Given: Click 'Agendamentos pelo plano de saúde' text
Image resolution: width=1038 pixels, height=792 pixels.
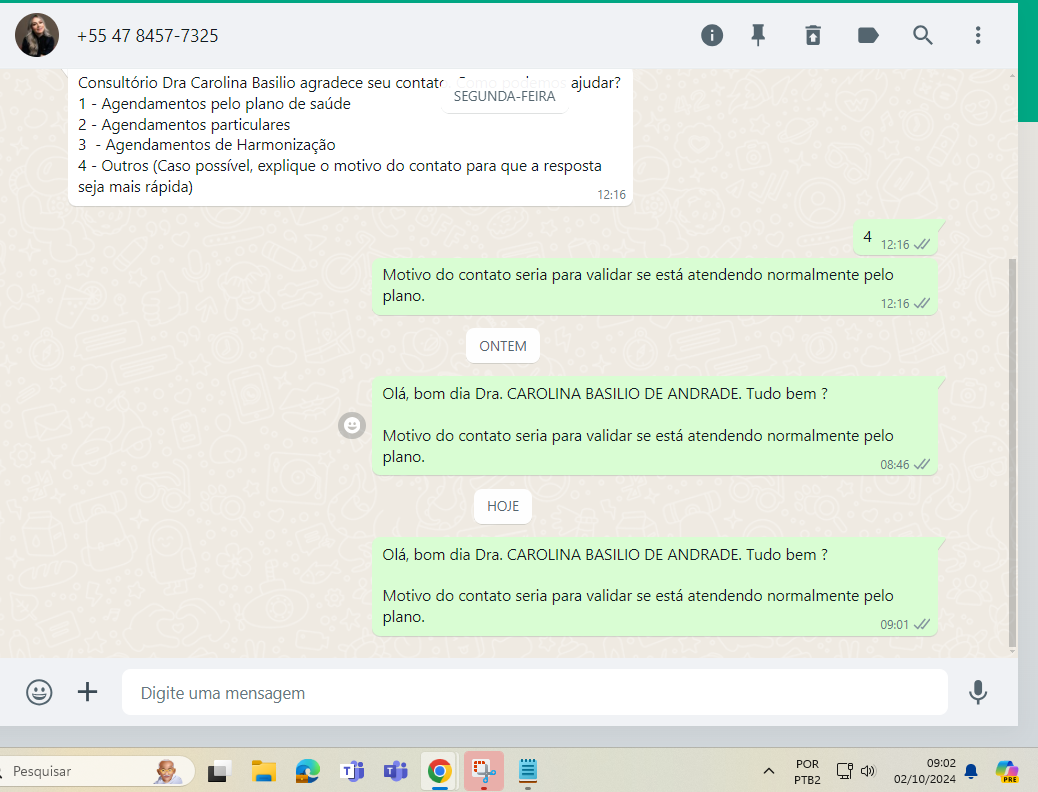Looking at the screenshot, I should tap(226, 104).
